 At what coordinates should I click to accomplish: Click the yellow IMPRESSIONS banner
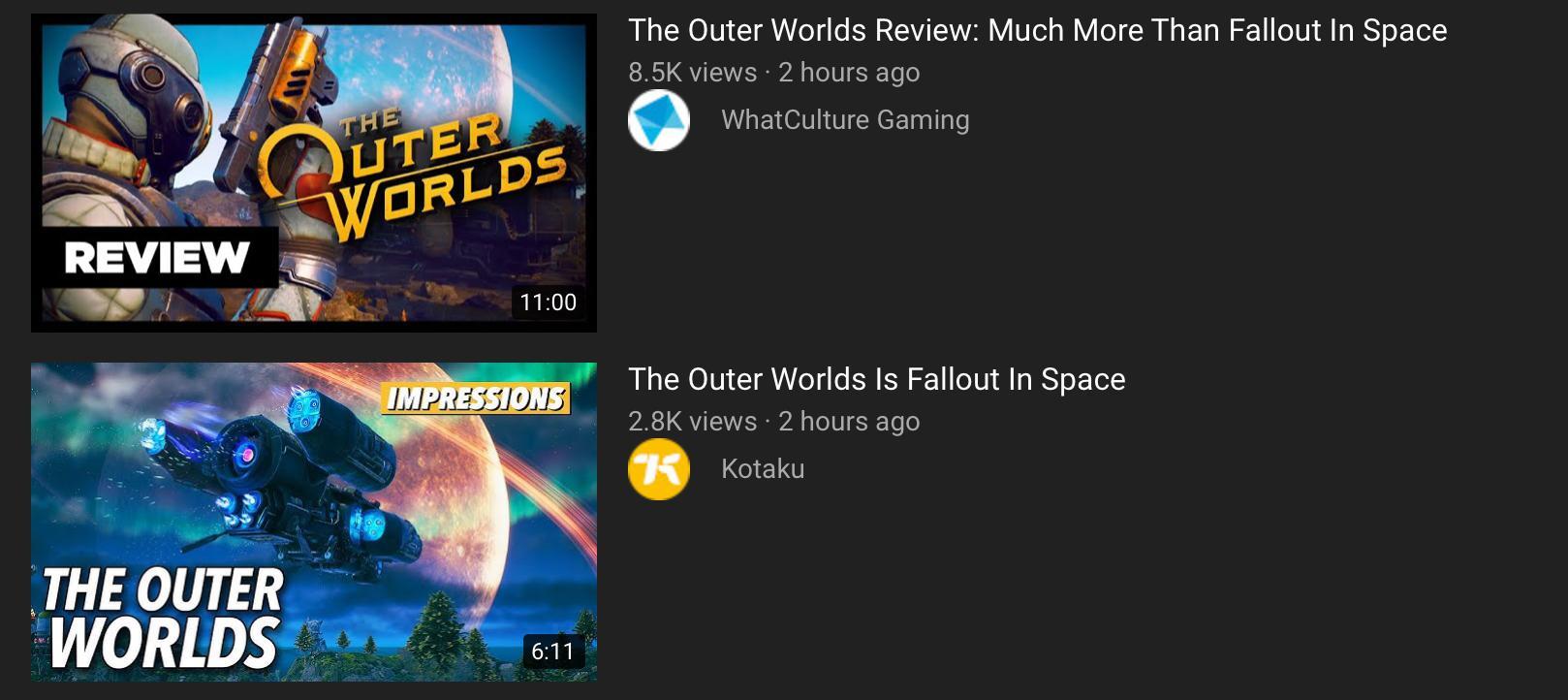click(475, 398)
